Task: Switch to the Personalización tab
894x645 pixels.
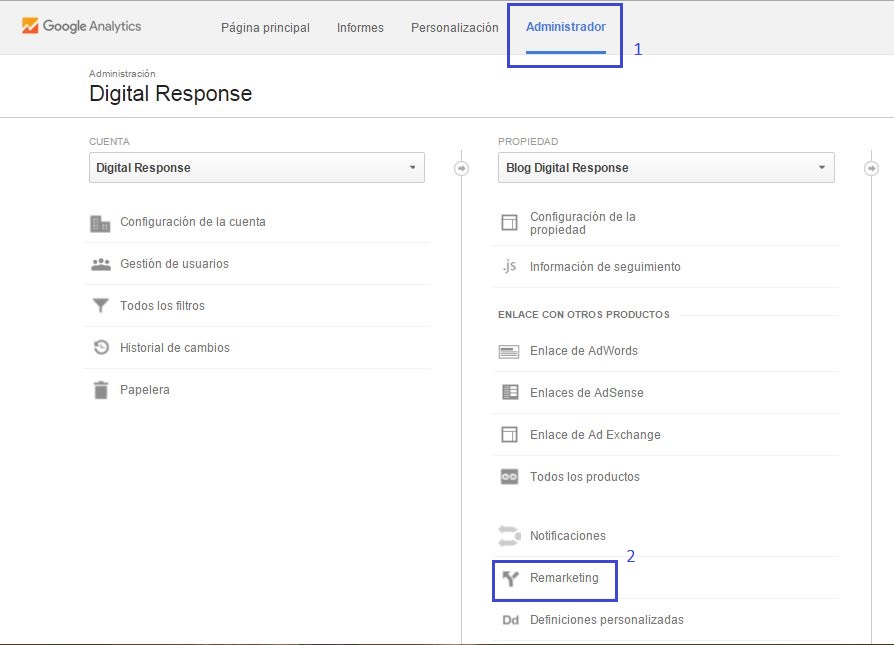Action: (x=454, y=27)
